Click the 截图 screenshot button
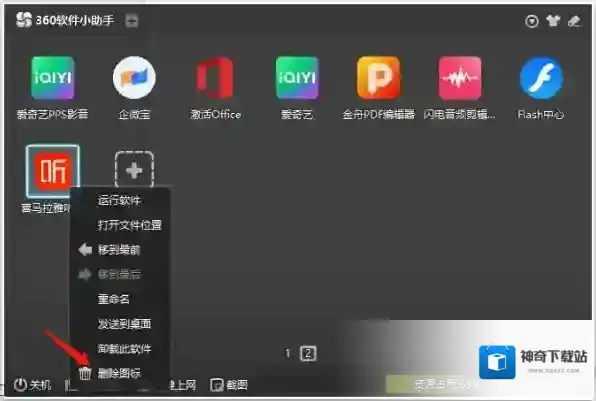This screenshot has height=401, width=596. tap(229, 385)
